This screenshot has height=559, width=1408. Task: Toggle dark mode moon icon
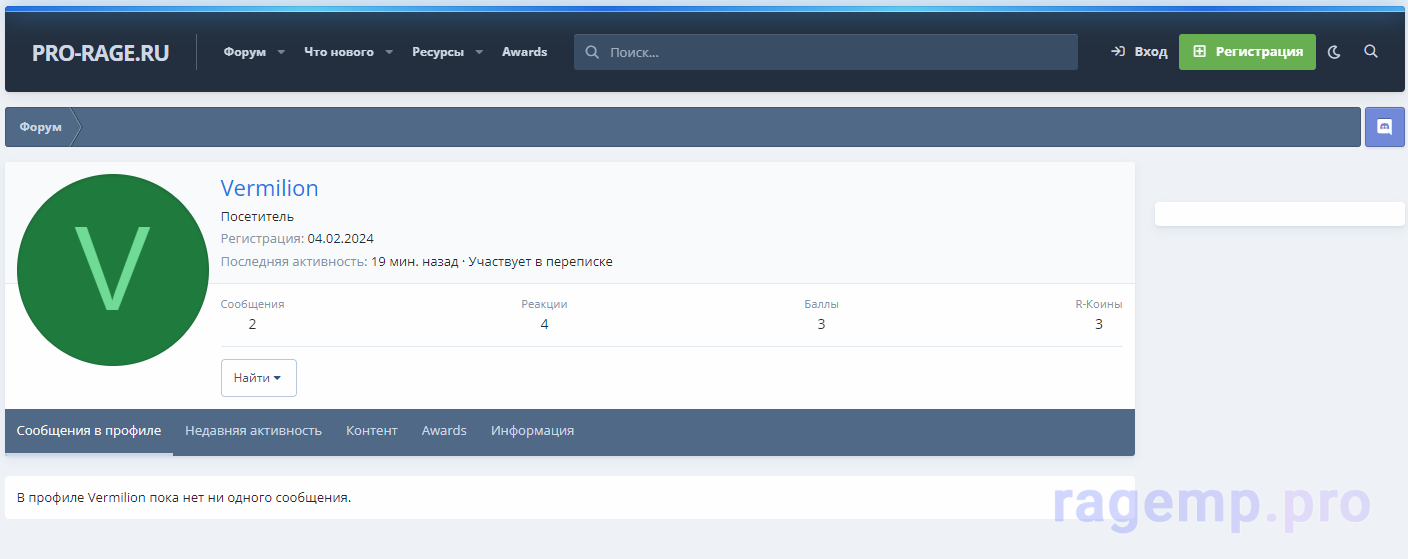pyautogui.click(x=1334, y=52)
